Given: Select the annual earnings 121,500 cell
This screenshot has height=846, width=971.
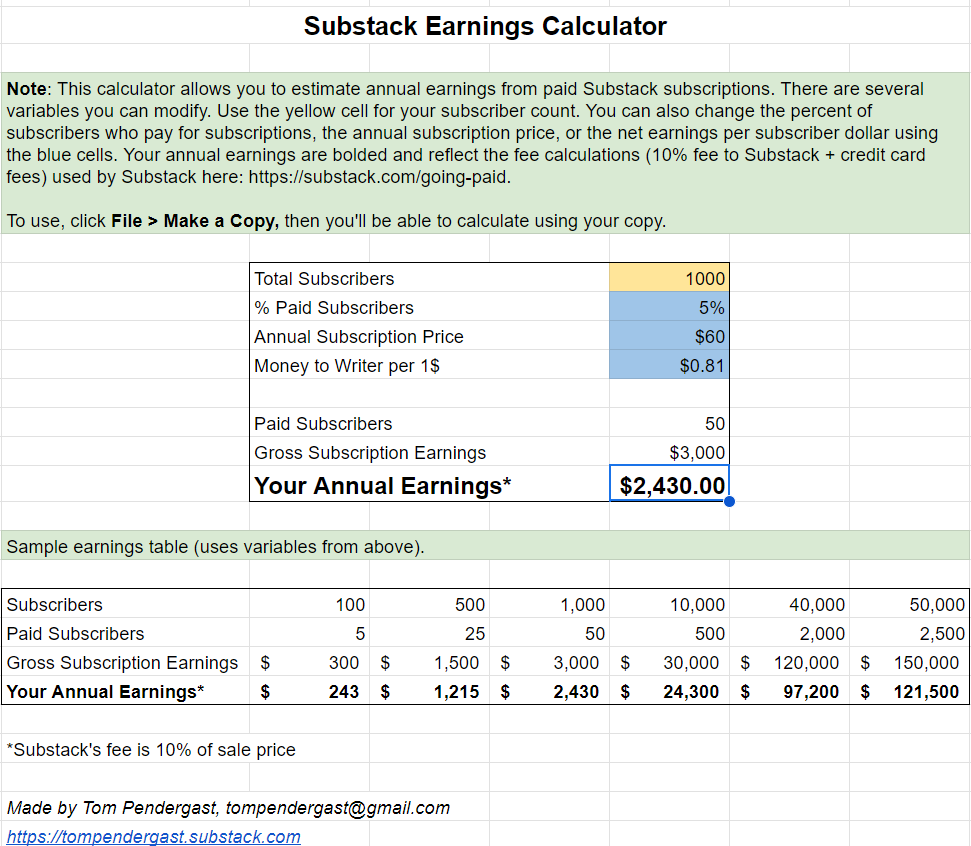Looking at the screenshot, I should [909, 691].
